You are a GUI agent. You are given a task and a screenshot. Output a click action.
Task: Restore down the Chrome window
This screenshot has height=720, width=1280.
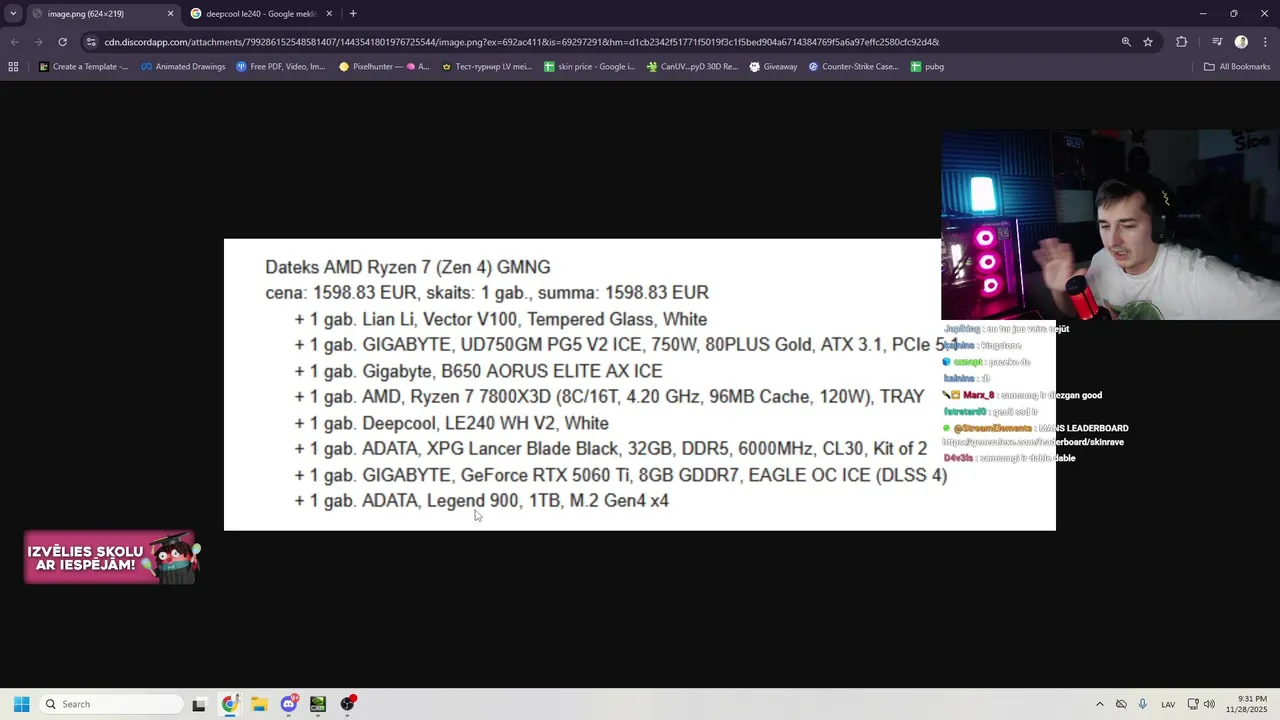tap(1233, 14)
